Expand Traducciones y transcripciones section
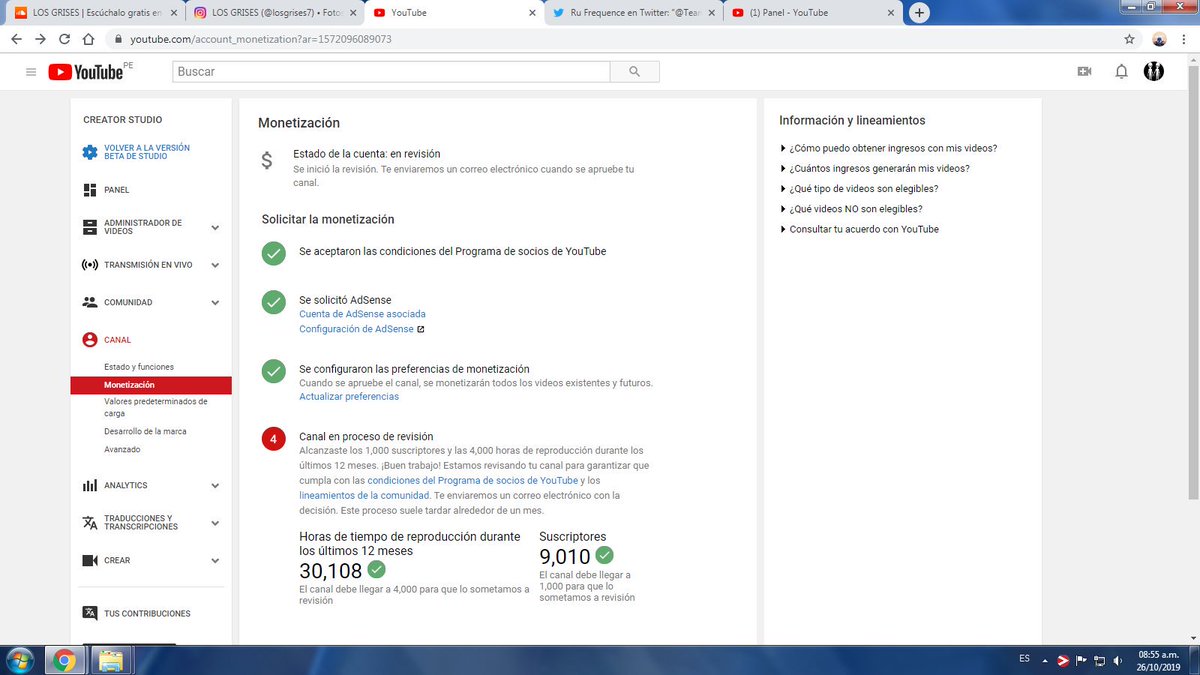 point(215,523)
